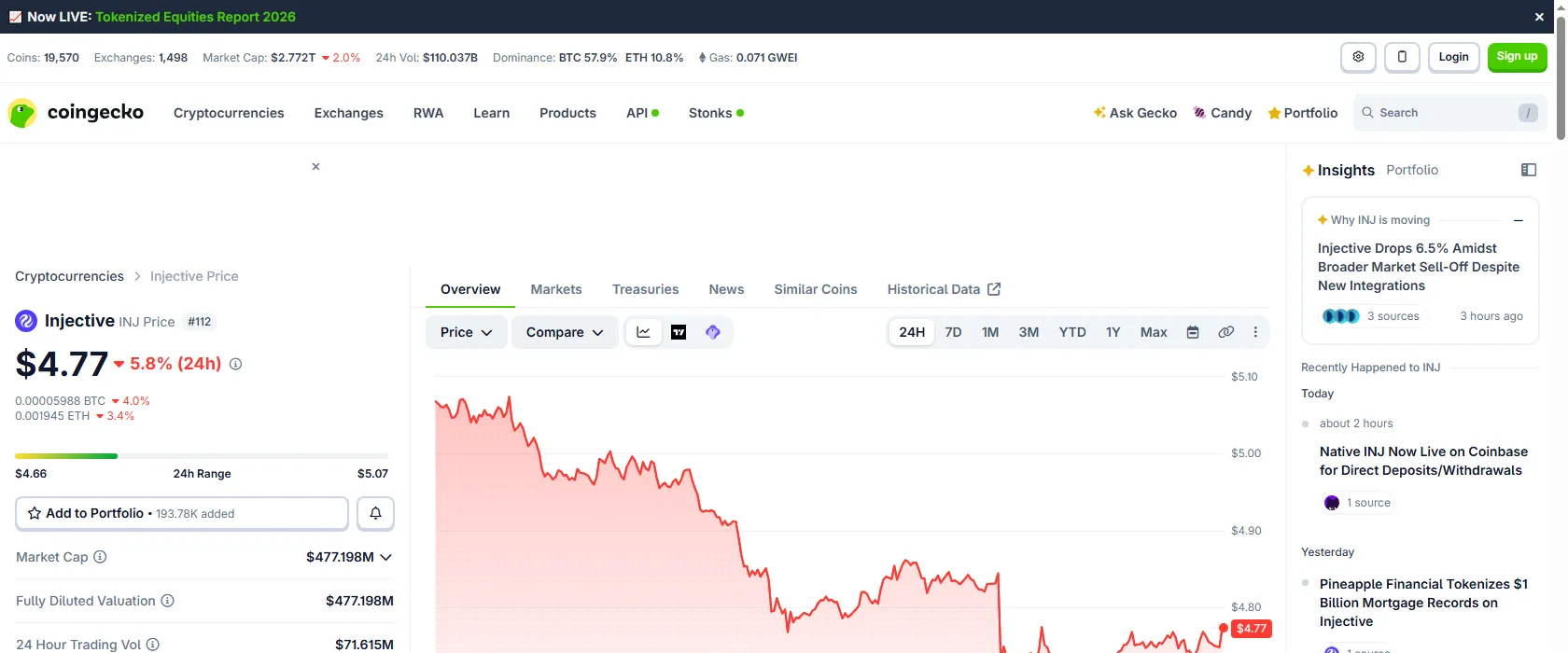Open Learn nav menu
1568x653 pixels.
tap(491, 113)
